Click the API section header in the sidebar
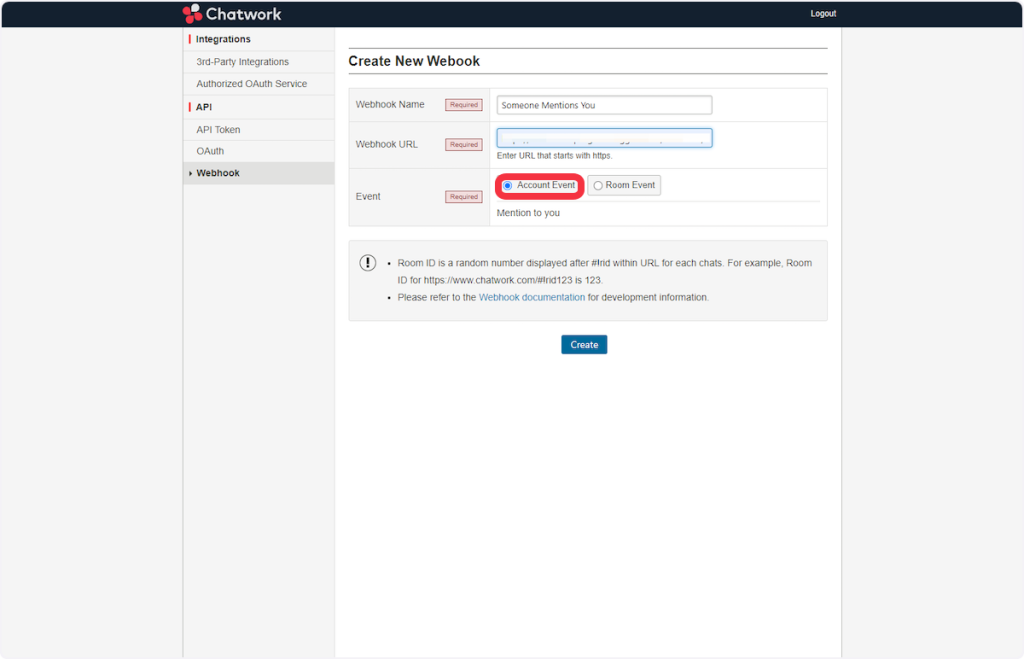 click(x=204, y=107)
